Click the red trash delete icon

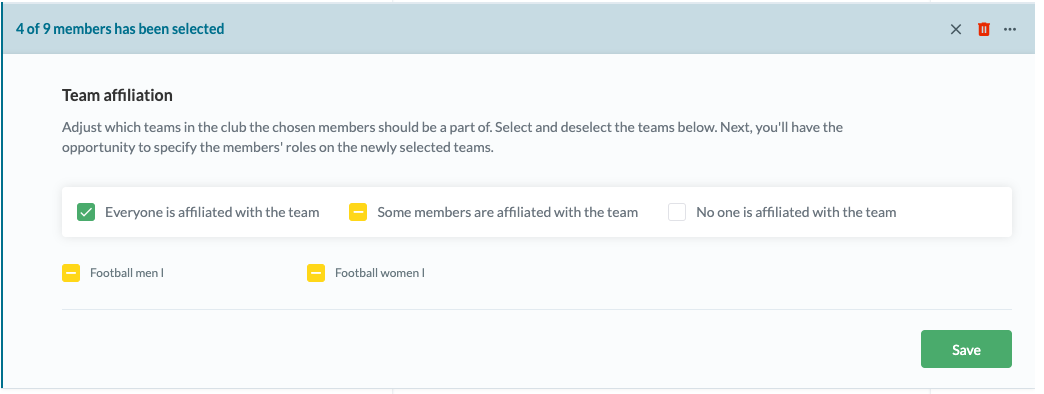click(983, 29)
